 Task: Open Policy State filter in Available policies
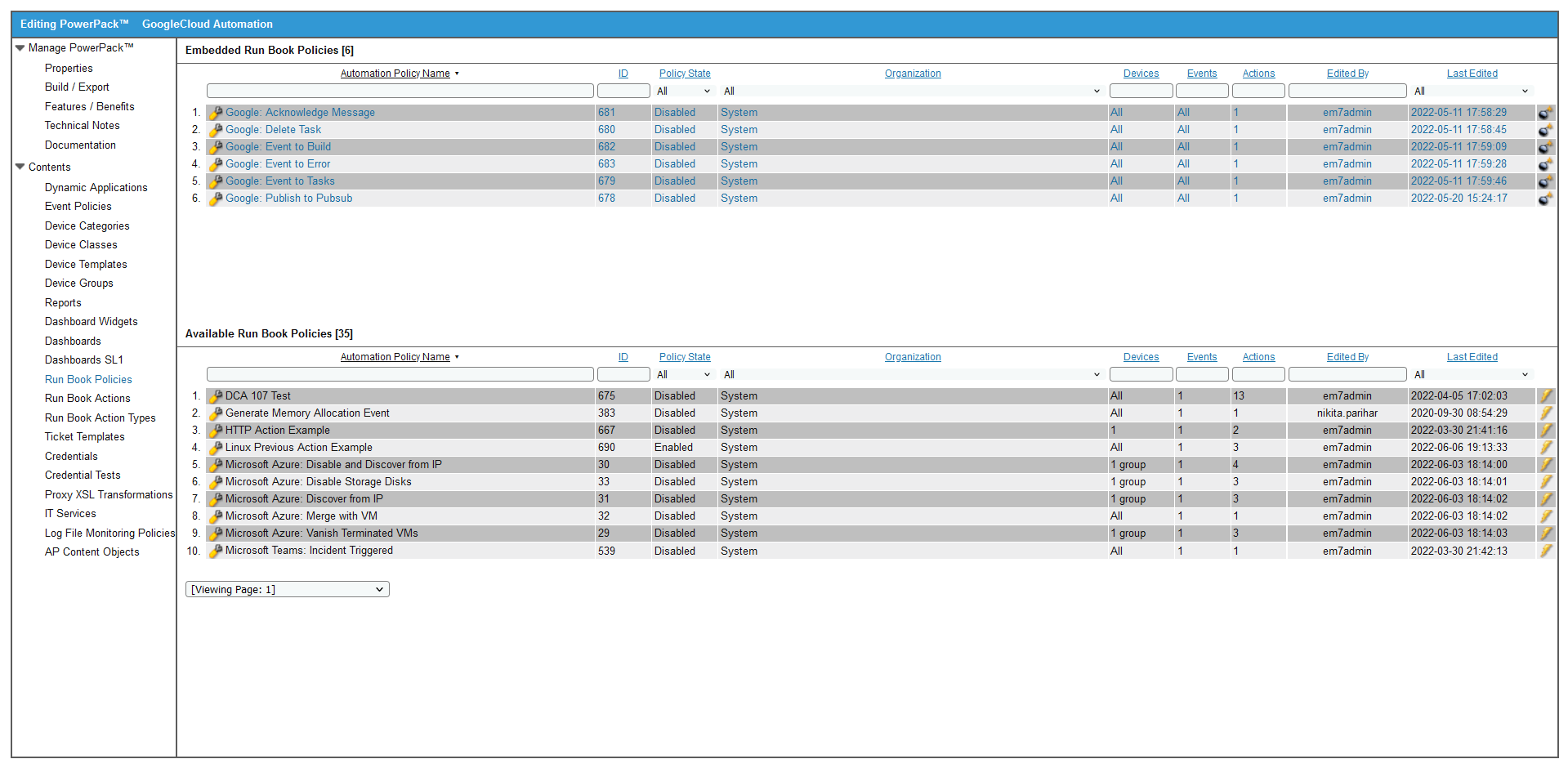(x=684, y=375)
